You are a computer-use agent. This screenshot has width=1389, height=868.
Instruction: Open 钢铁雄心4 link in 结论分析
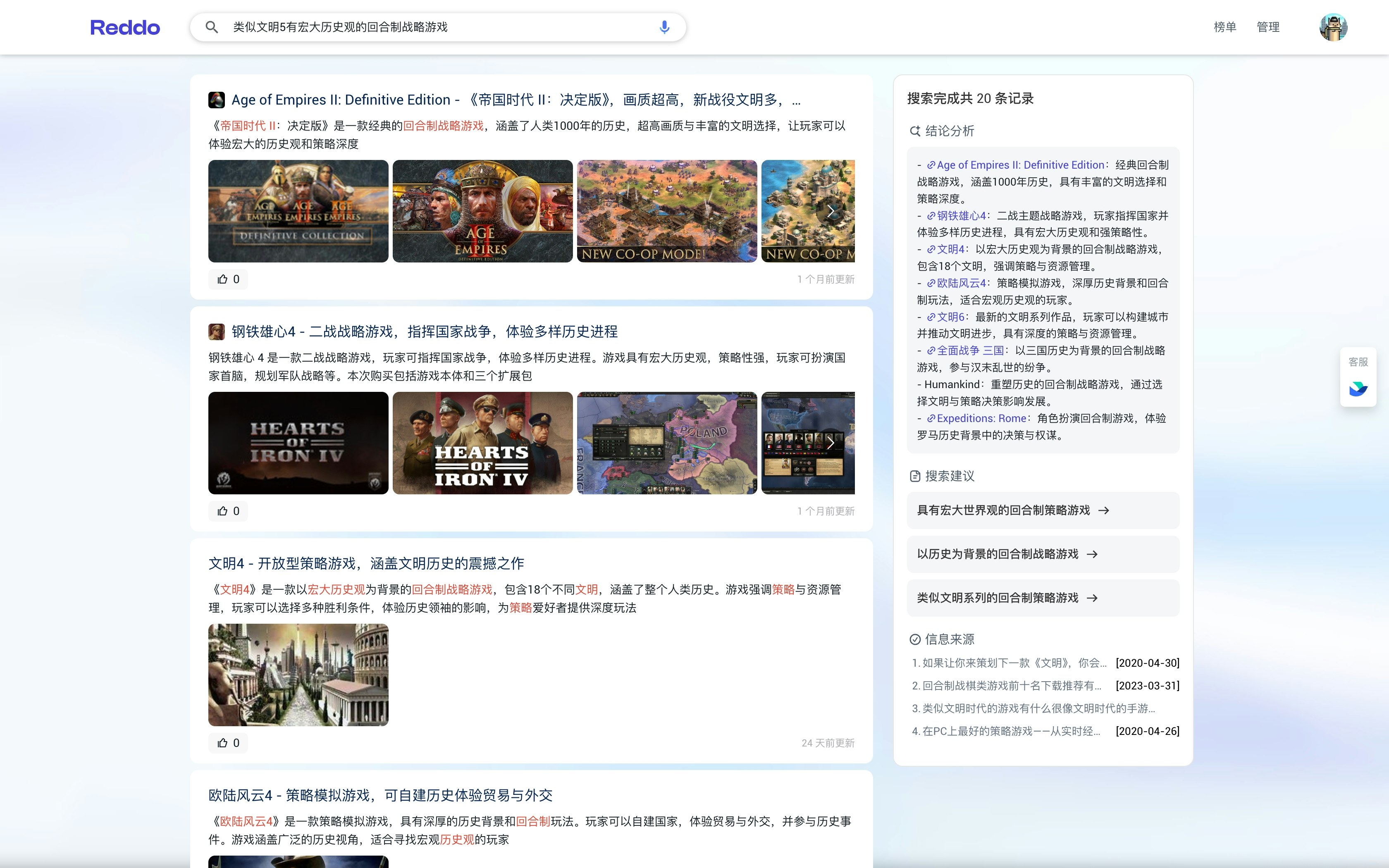pyautogui.click(x=956, y=216)
